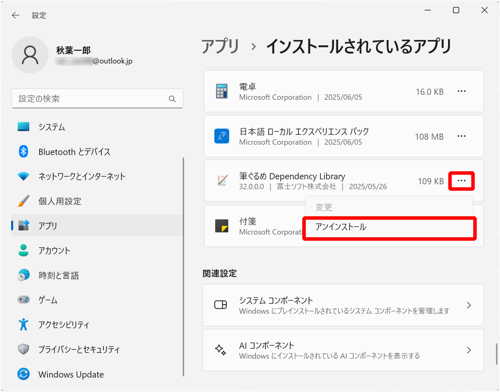This screenshot has height=392, width=500.
Task: Open the プライバシーとセキュリティ shield icon
Action: click(23, 349)
